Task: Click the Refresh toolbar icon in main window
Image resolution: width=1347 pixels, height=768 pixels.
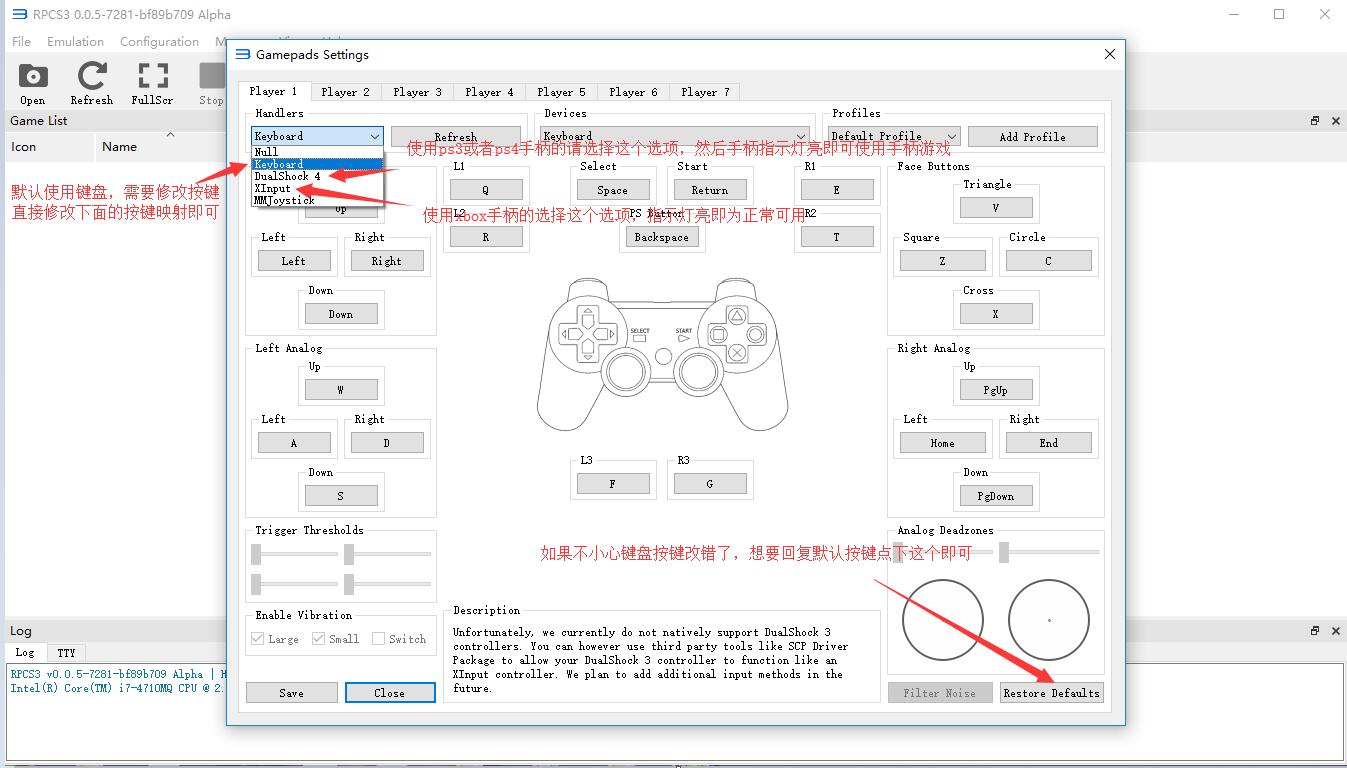Action: (x=92, y=82)
